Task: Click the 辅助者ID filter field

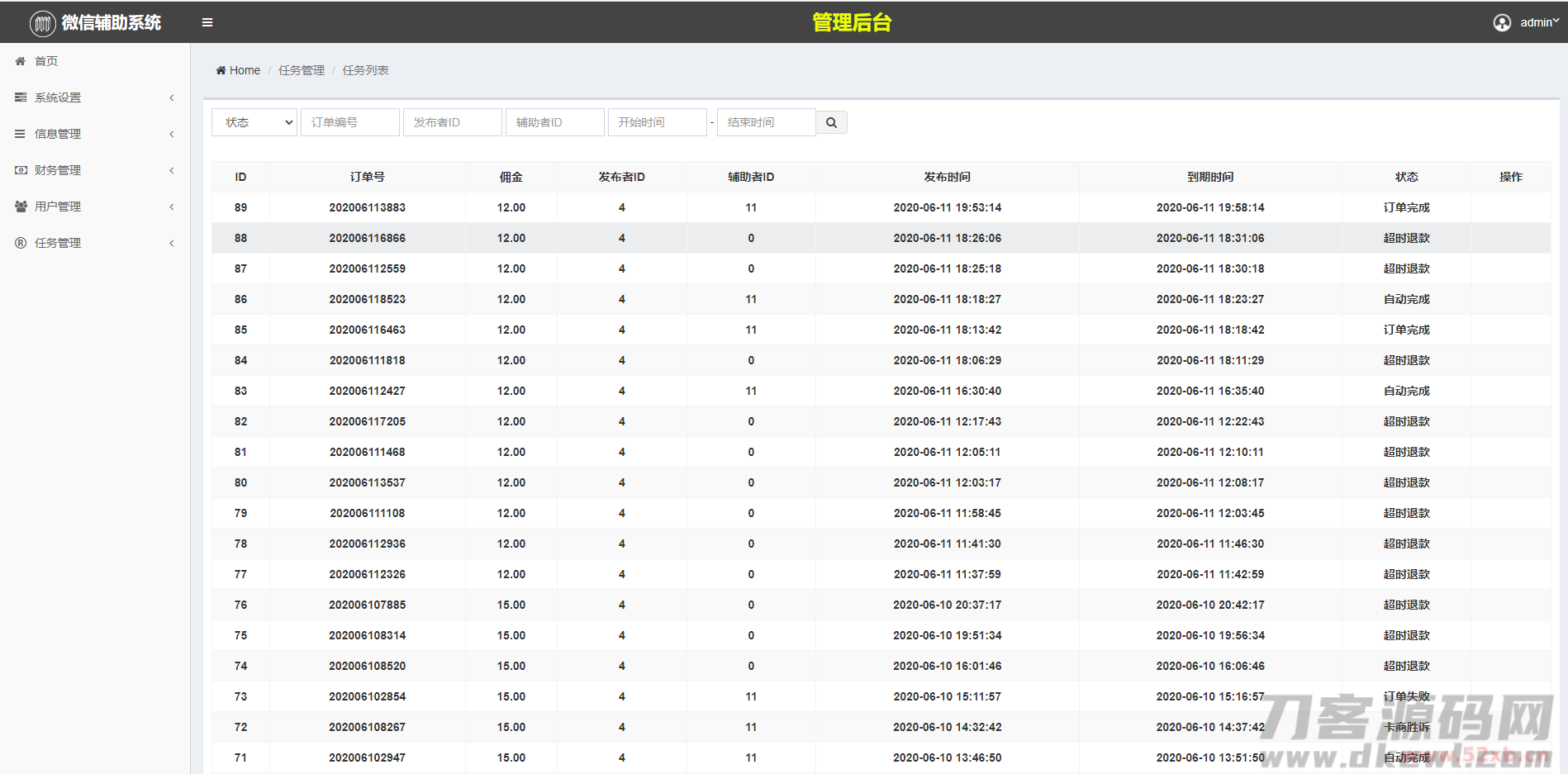Action: tap(555, 122)
